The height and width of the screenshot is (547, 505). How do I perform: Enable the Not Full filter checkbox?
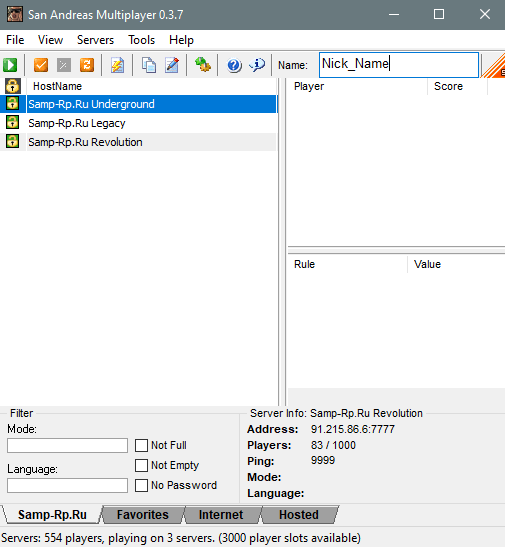[141, 445]
